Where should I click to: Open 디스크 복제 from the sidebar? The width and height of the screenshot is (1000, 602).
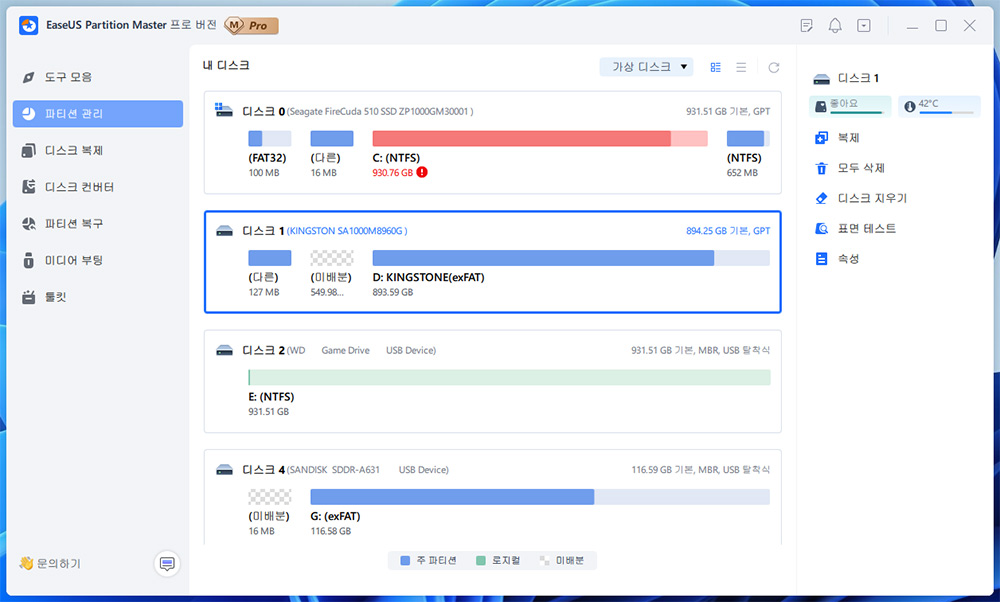pyautogui.click(x=98, y=150)
